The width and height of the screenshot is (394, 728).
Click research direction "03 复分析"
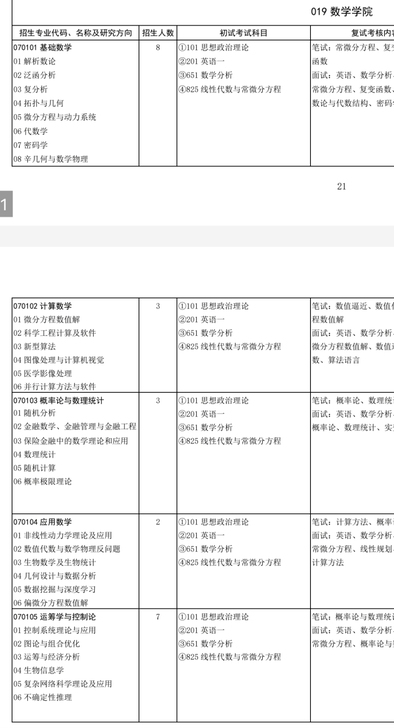tap(30, 89)
